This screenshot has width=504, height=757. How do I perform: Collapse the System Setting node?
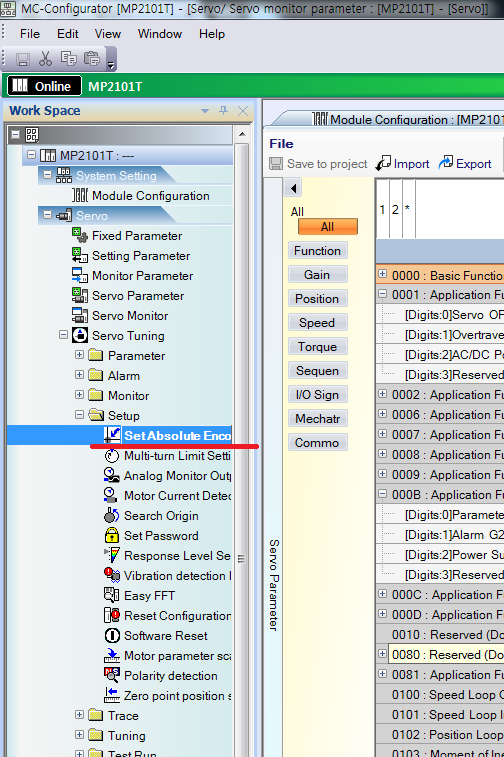[47, 174]
